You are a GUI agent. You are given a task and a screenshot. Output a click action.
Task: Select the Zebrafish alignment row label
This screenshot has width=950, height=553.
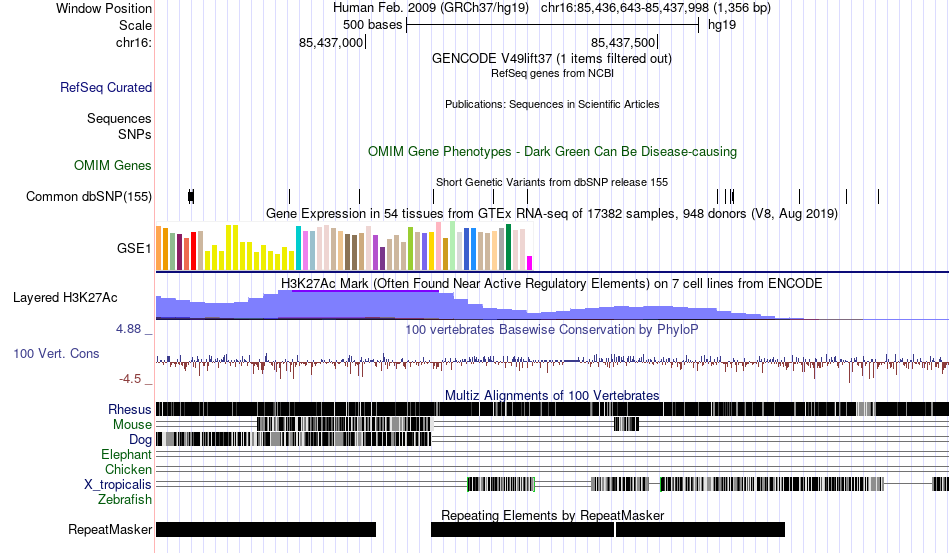(x=125, y=500)
